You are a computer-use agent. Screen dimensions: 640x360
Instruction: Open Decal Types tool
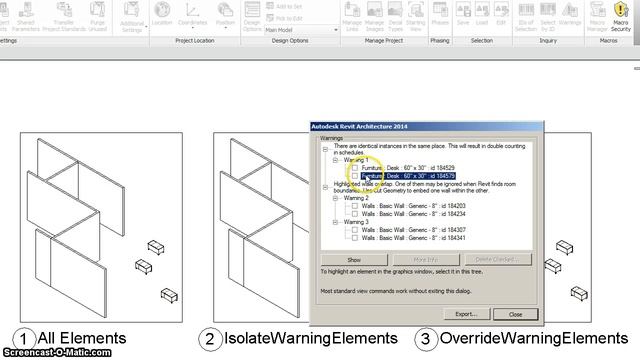click(x=395, y=16)
